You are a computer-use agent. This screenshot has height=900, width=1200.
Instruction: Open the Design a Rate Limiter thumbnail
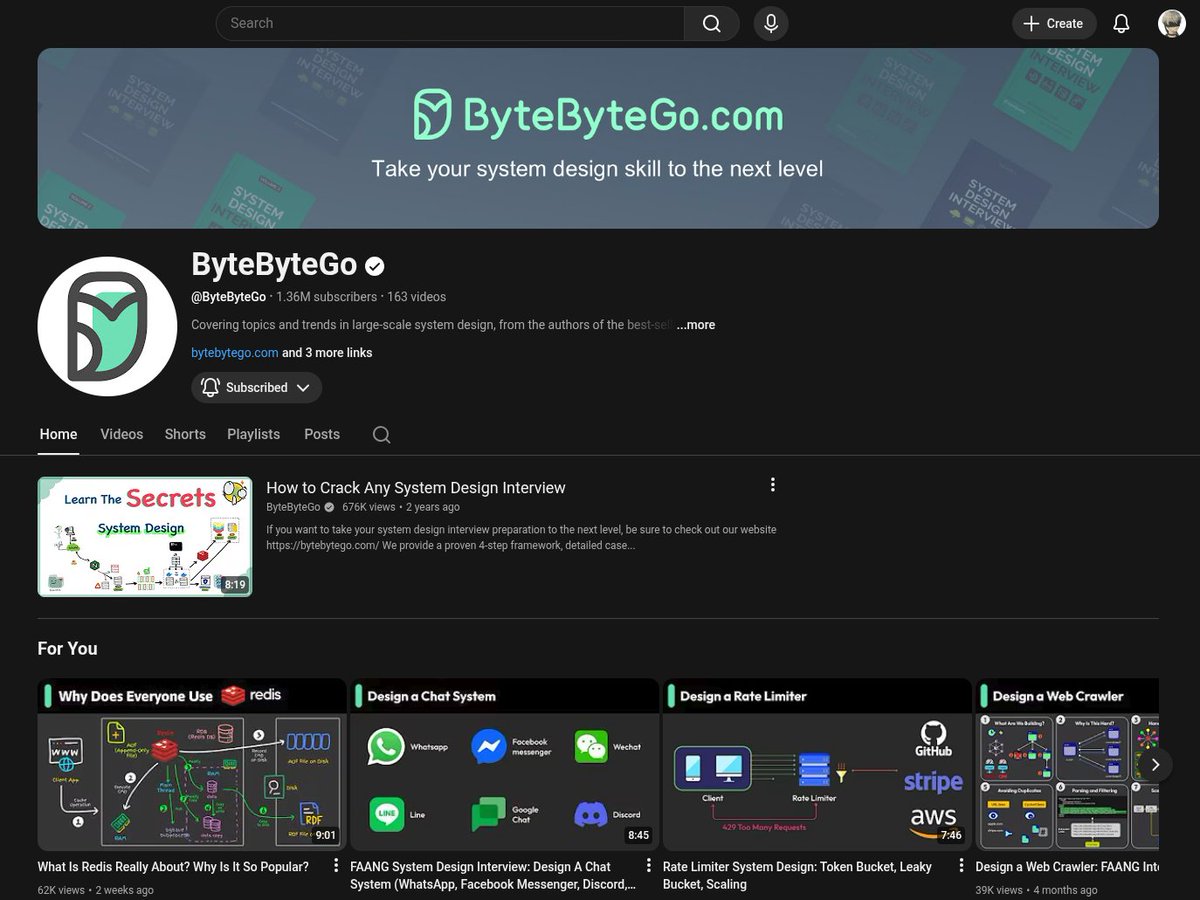coord(817,765)
